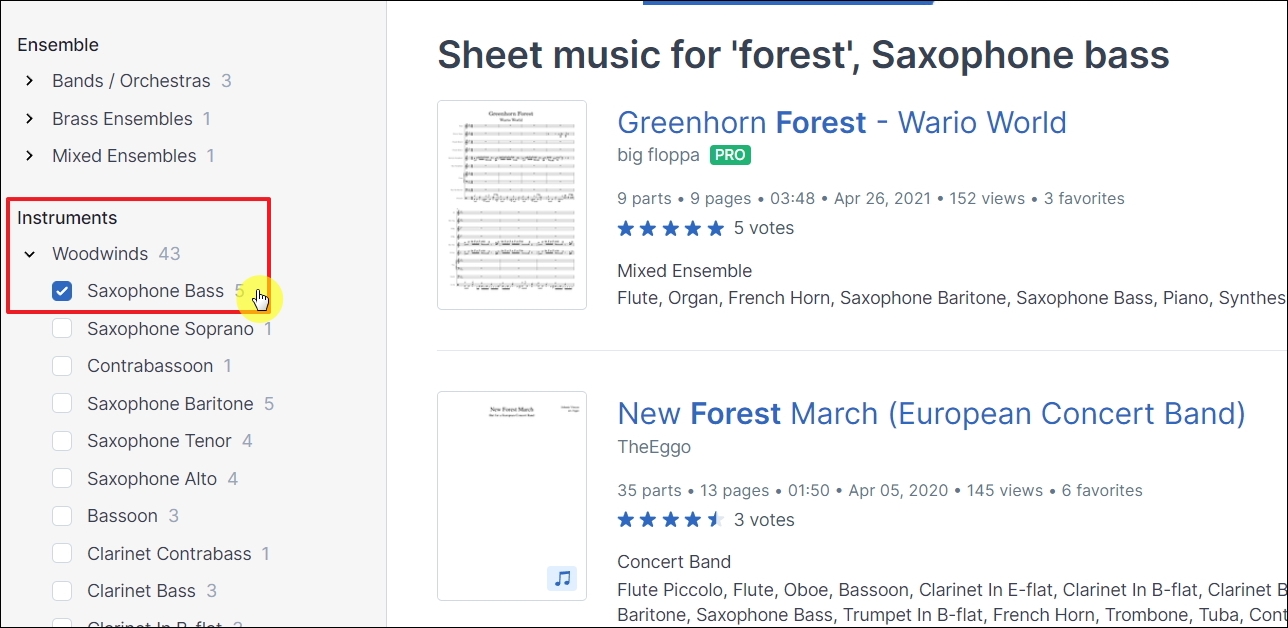This screenshot has width=1288, height=628.
Task: Click the Ensemble section heading
Action: pos(58,45)
